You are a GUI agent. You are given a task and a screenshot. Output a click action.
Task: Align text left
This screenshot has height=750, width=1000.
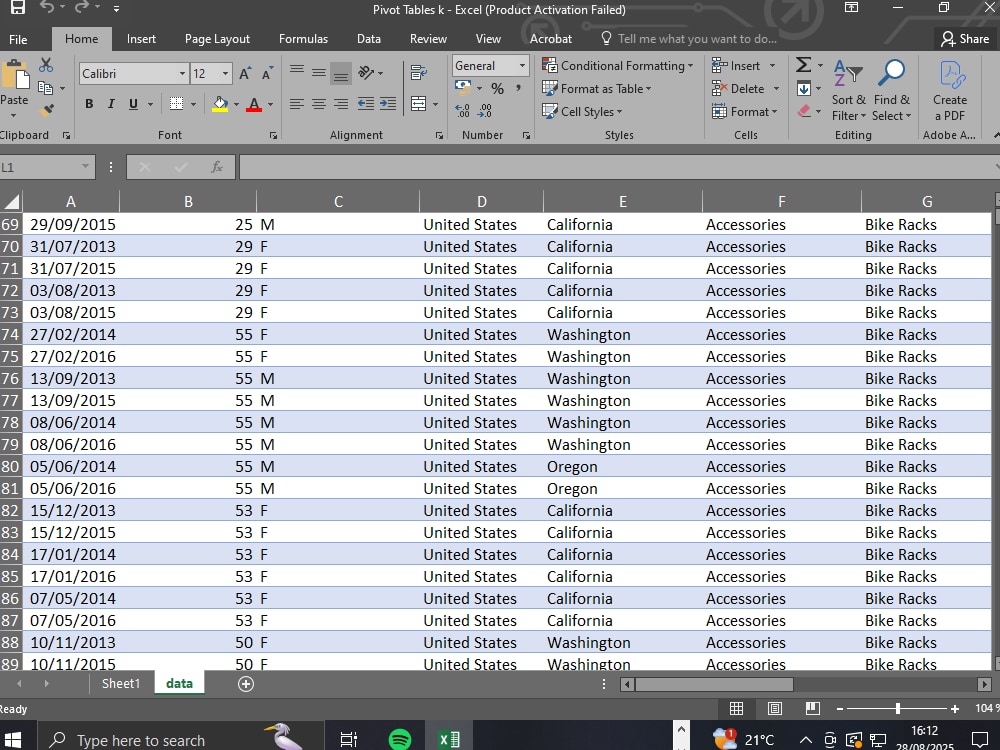click(297, 104)
